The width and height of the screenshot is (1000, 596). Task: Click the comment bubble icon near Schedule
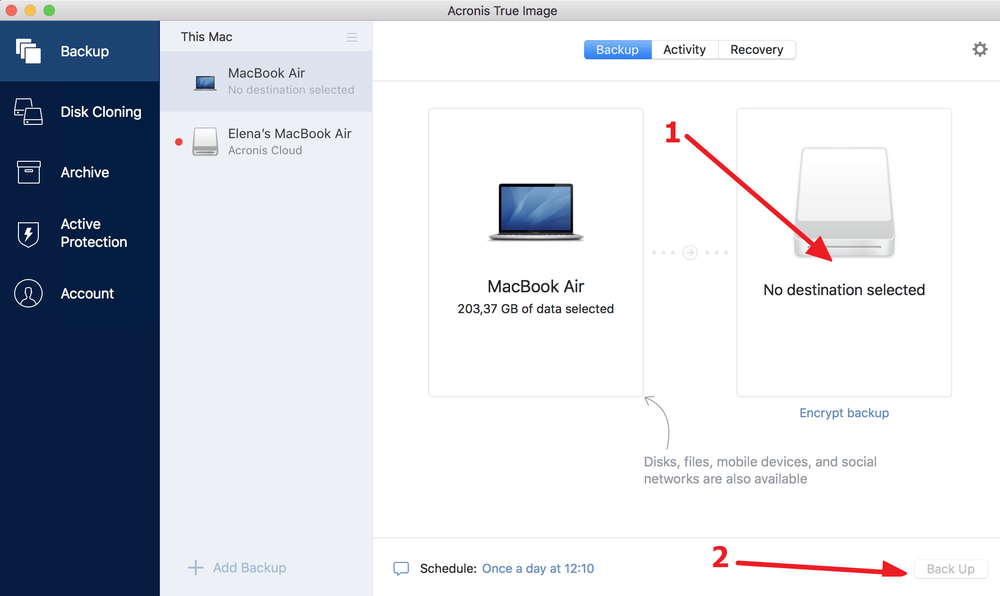401,568
